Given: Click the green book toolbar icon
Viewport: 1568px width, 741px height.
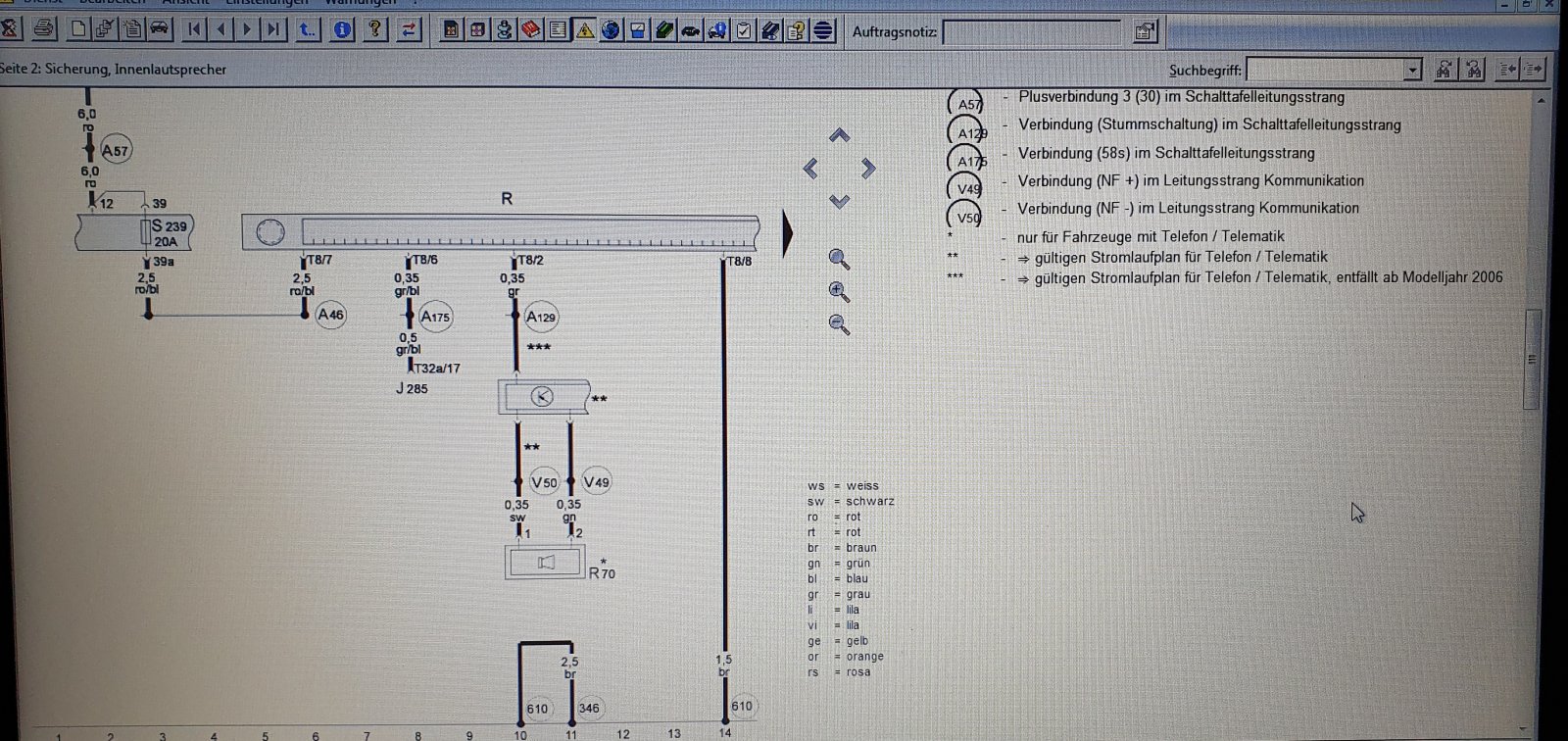Looking at the screenshot, I should (664, 30).
